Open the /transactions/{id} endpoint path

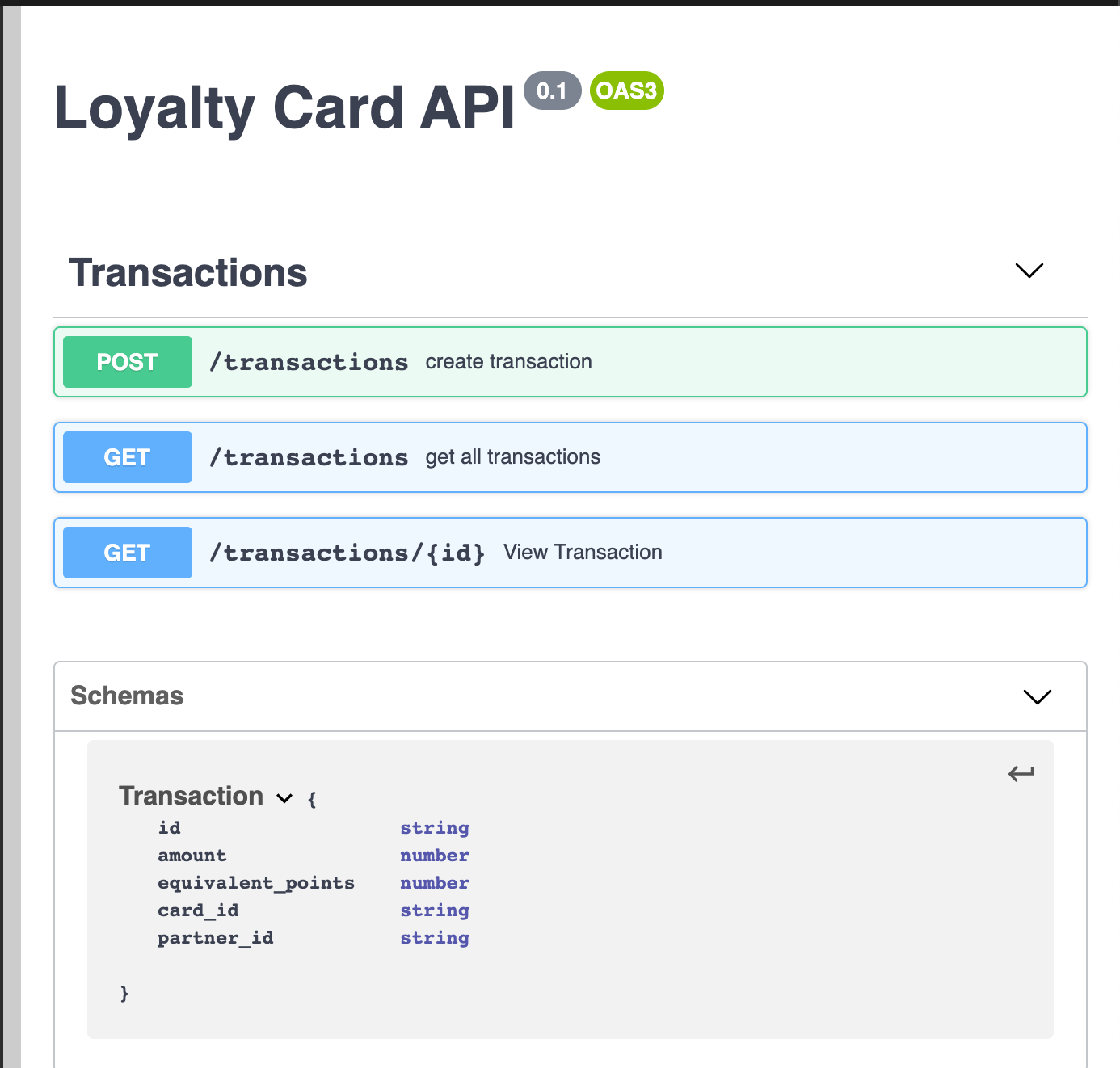347,553
